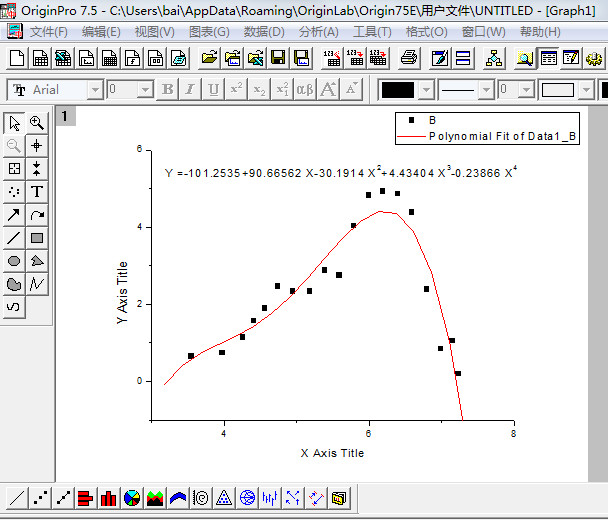608x520 pixels.
Task: Plot a Column bar chart
Action: point(109,498)
